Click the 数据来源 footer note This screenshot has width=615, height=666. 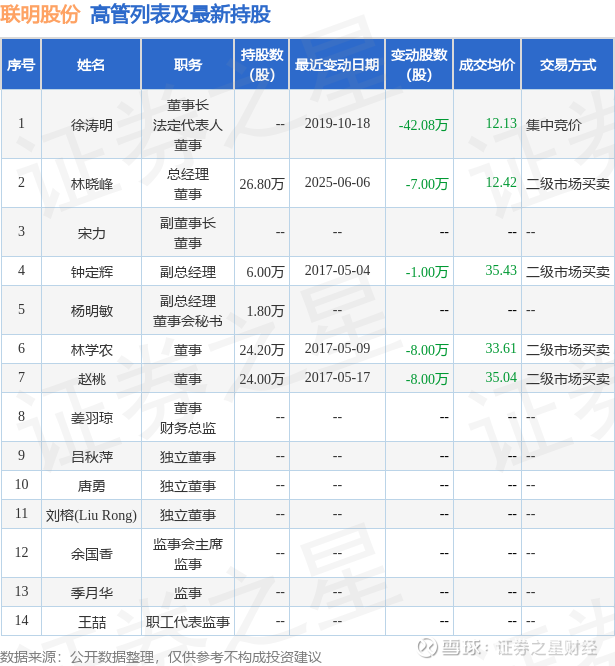point(161,657)
